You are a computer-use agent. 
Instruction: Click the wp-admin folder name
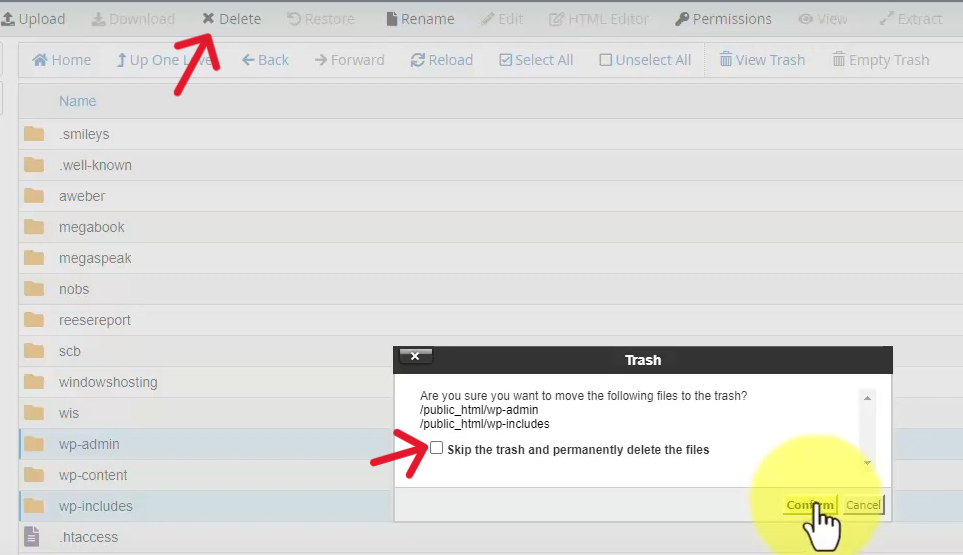(x=89, y=444)
